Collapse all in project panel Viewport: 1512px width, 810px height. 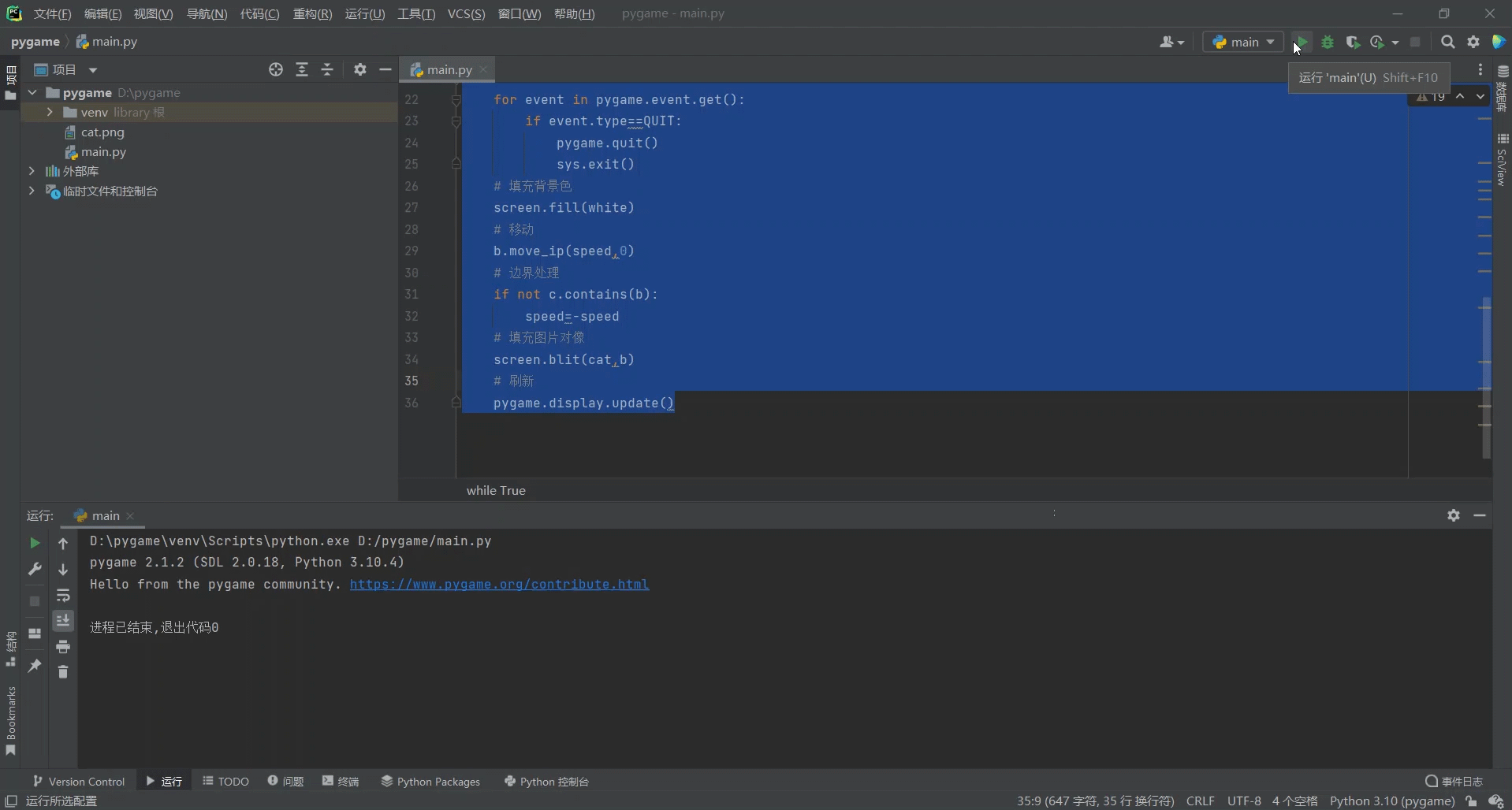(327, 69)
